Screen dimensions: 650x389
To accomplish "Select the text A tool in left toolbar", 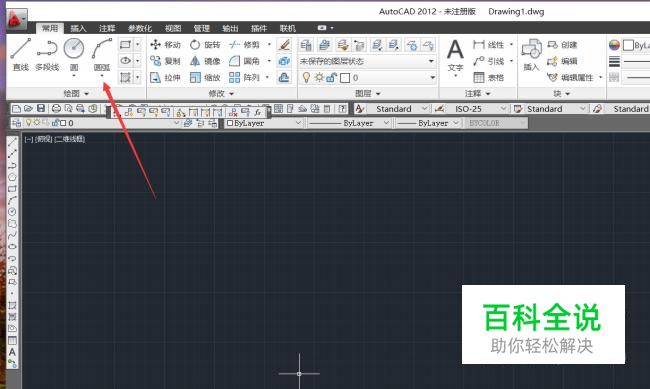I will point(12,352).
